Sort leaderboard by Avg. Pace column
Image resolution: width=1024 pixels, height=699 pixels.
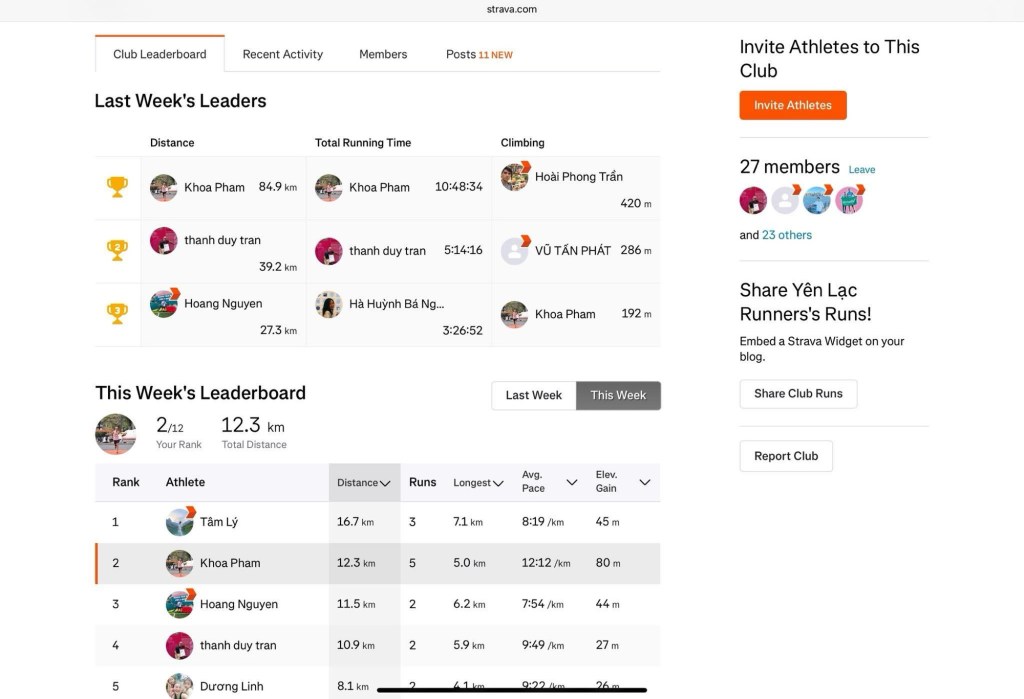[549, 482]
